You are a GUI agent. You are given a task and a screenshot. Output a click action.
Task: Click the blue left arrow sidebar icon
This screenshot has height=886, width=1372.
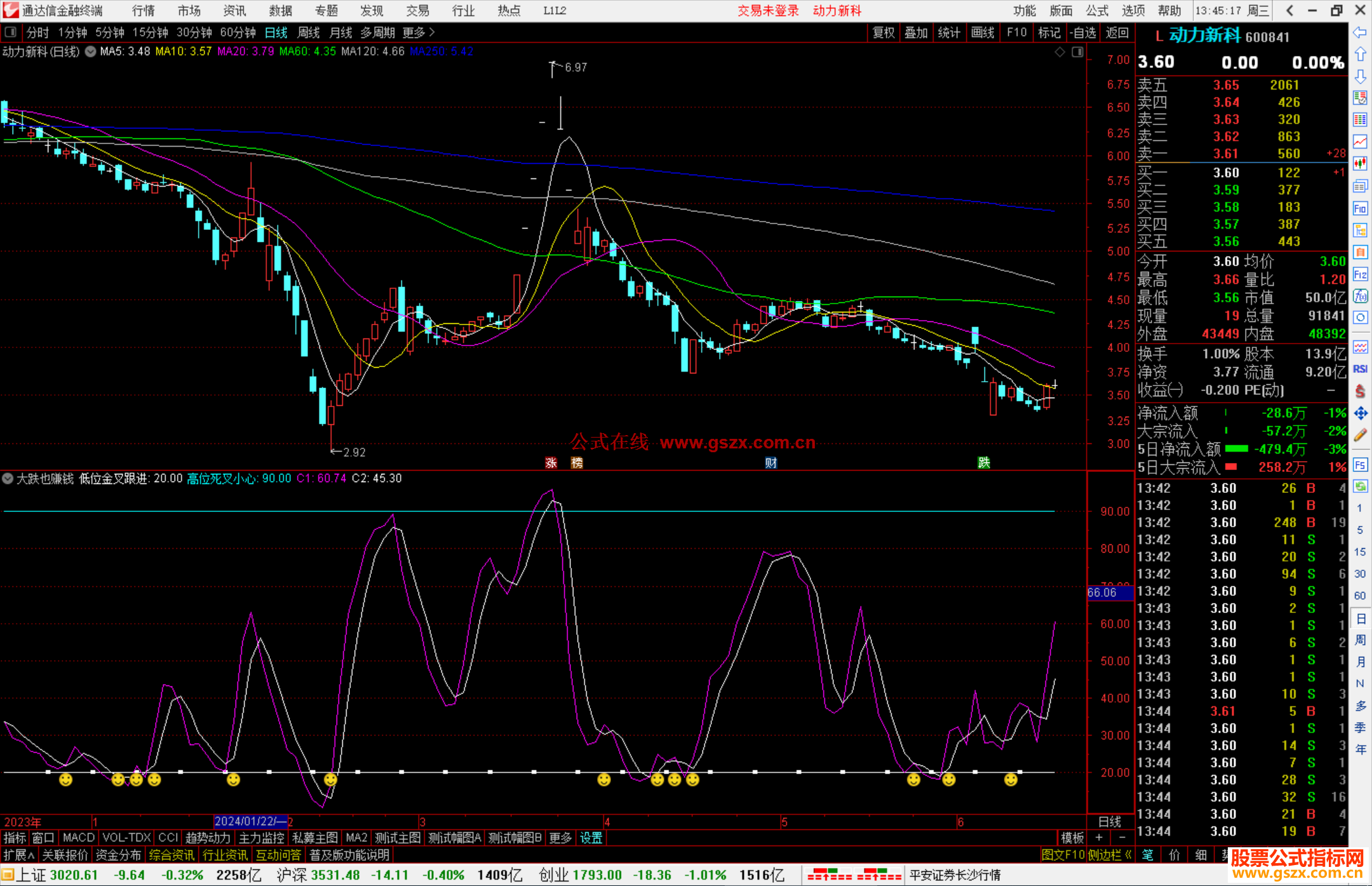(1360, 32)
